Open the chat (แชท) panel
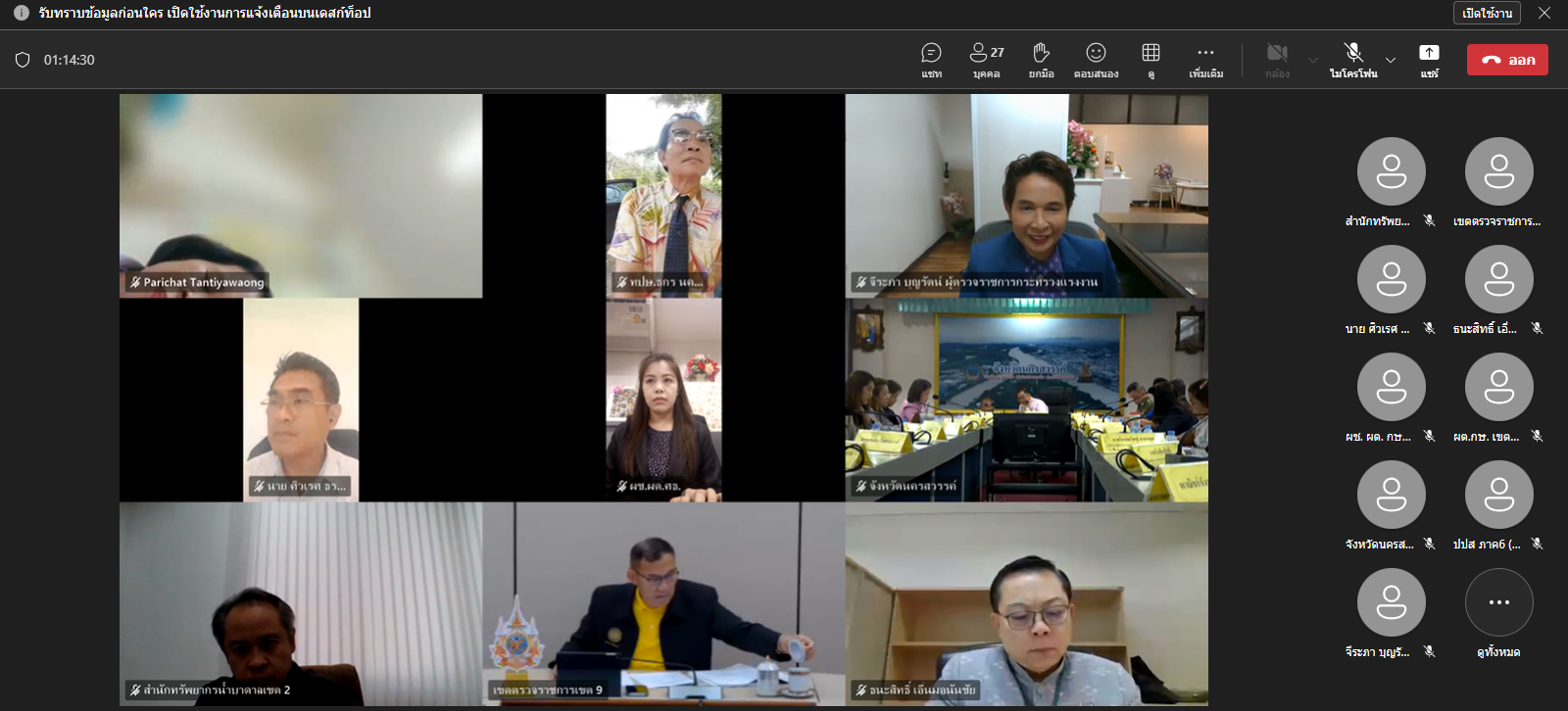1568x711 pixels. tap(931, 59)
